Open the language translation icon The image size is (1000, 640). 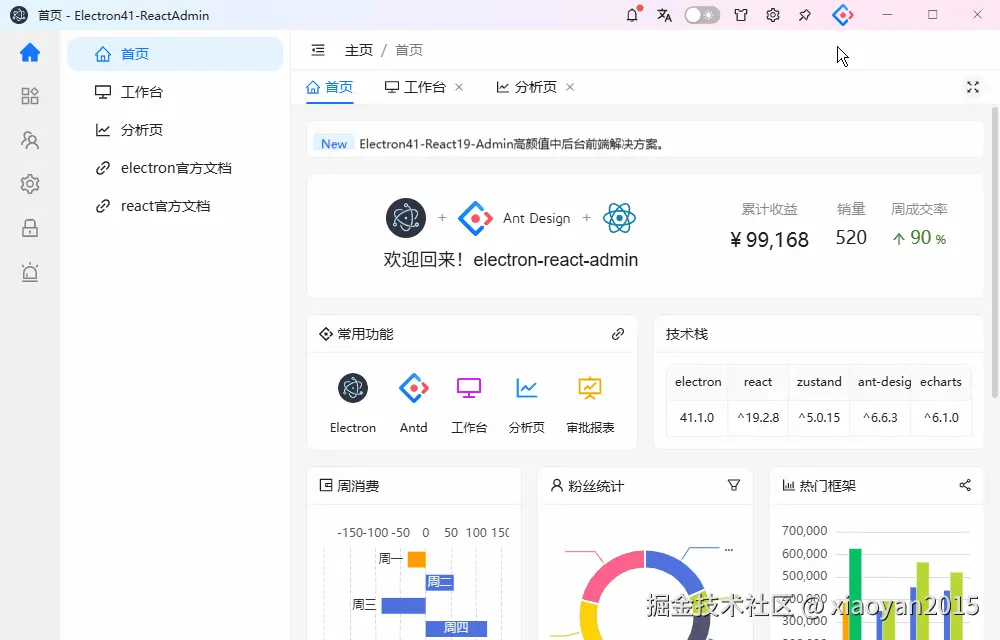click(664, 15)
